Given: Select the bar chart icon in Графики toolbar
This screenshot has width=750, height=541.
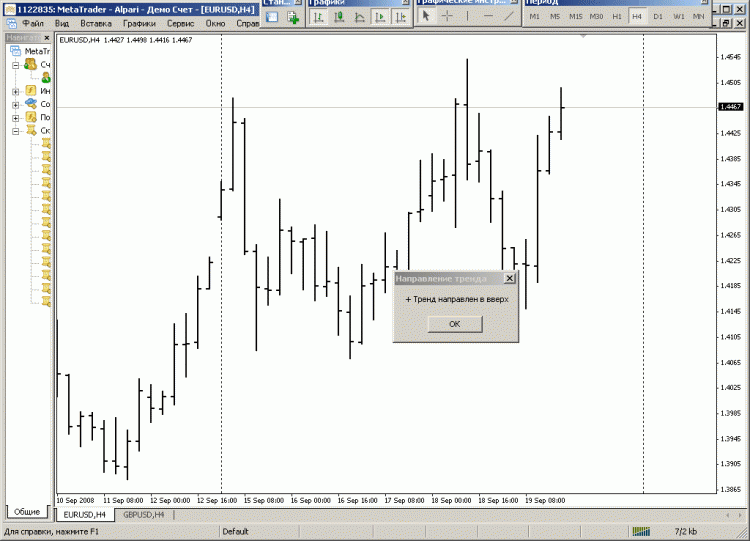Looking at the screenshot, I should coord(319,17).
